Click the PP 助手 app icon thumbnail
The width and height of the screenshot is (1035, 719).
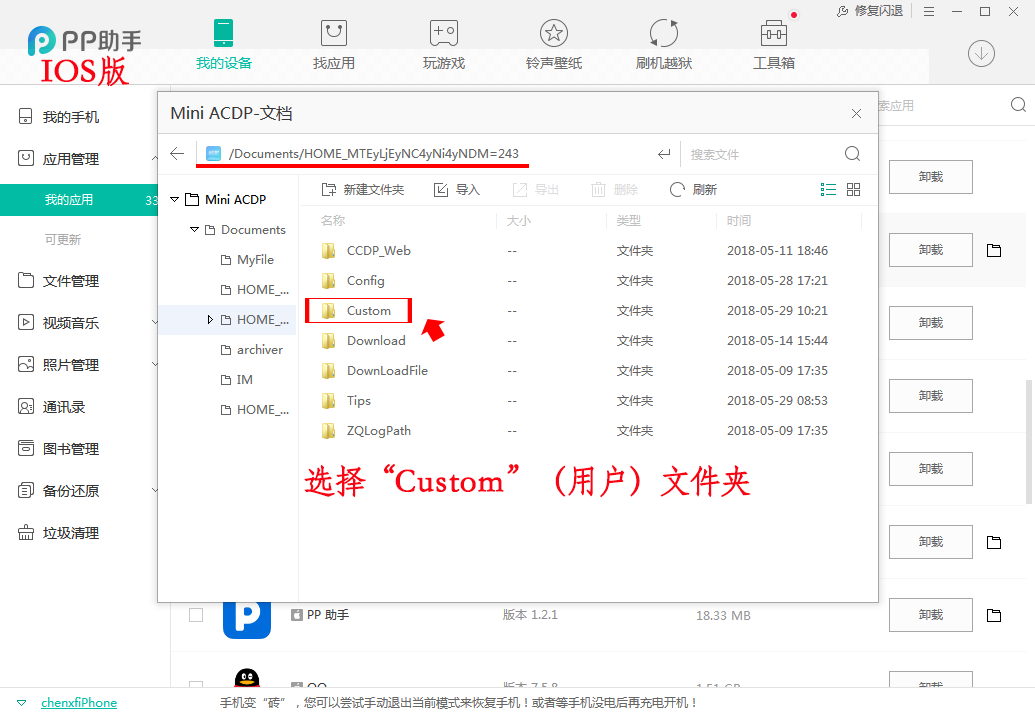247,619
